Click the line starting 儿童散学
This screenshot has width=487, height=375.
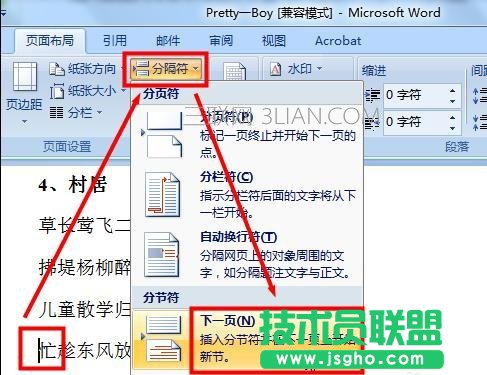coord(84,309)
